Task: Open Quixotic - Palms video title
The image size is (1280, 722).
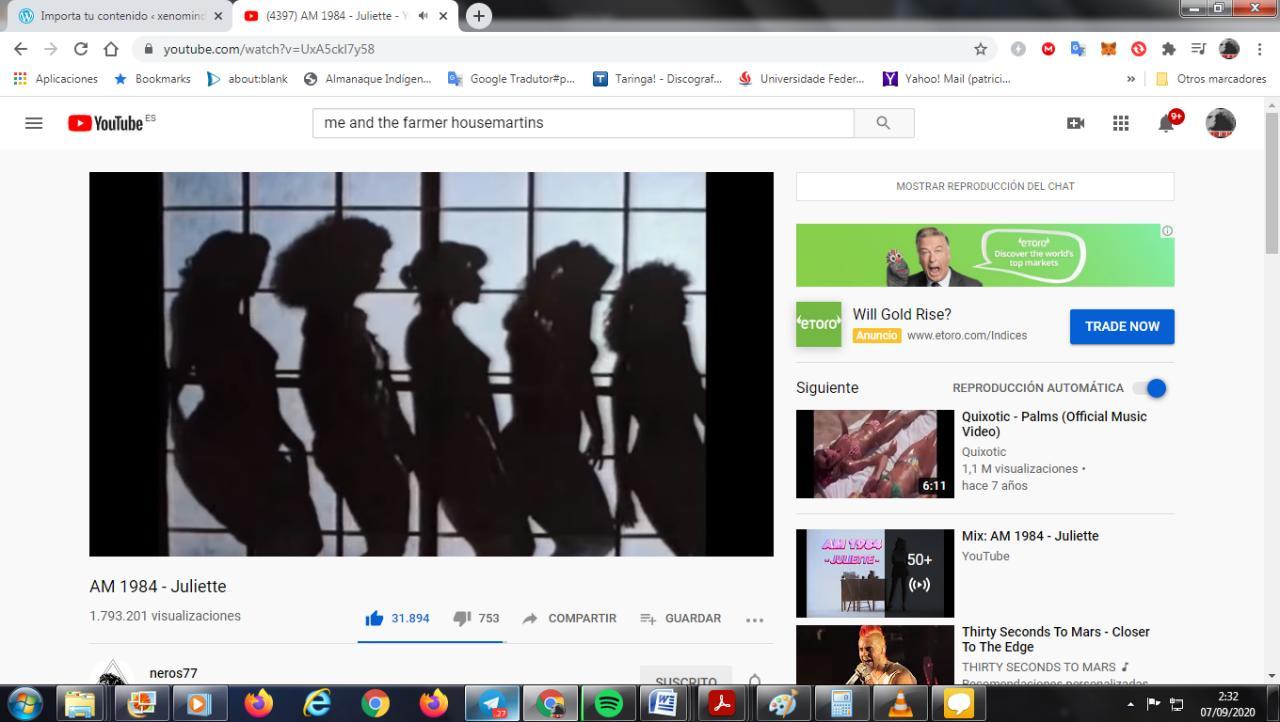Action: point(1054,424)
